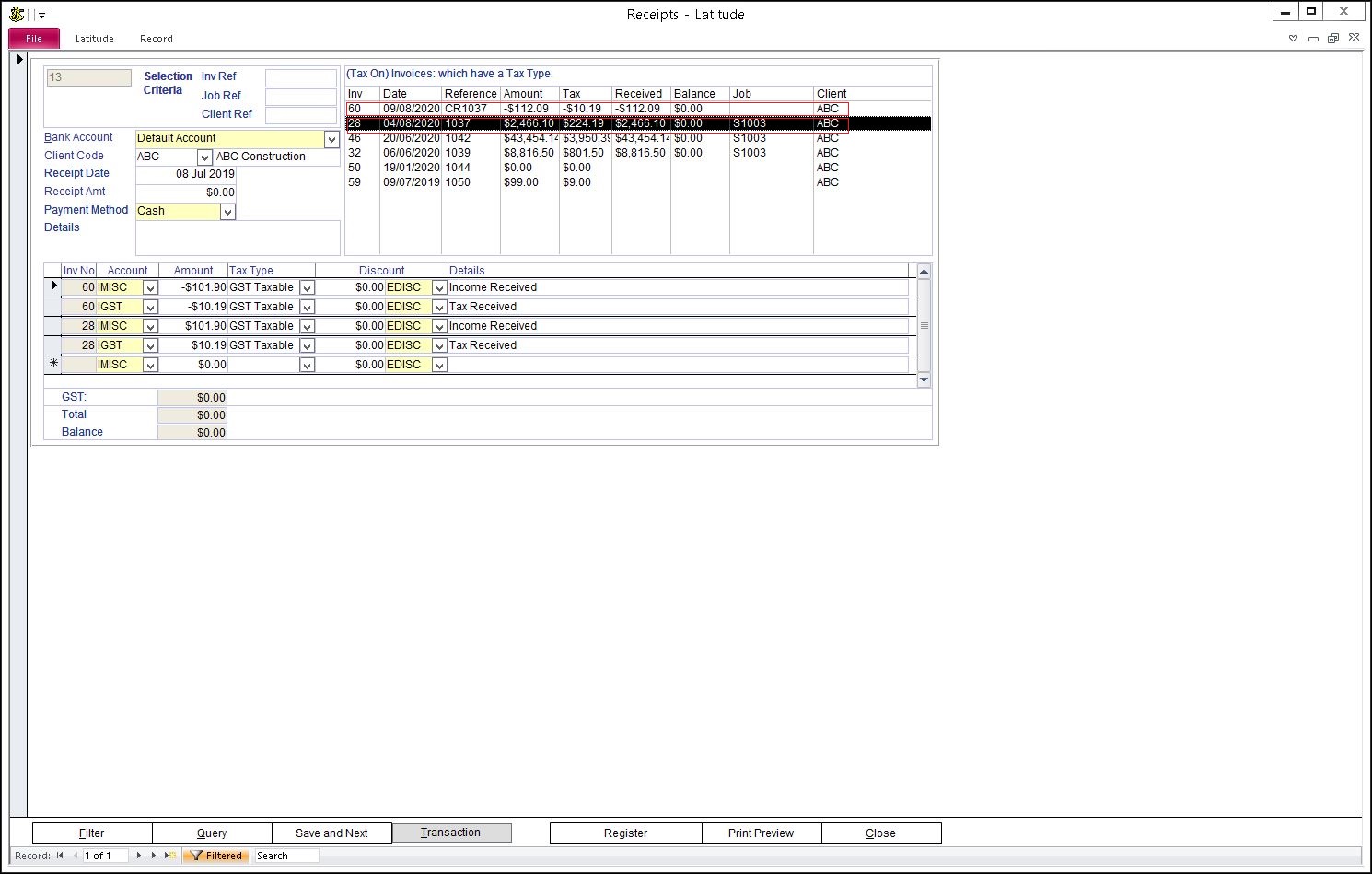1372x874 pixels.
Task: Expand the Payment Method Cash dropdown
Action: point(227,212)
